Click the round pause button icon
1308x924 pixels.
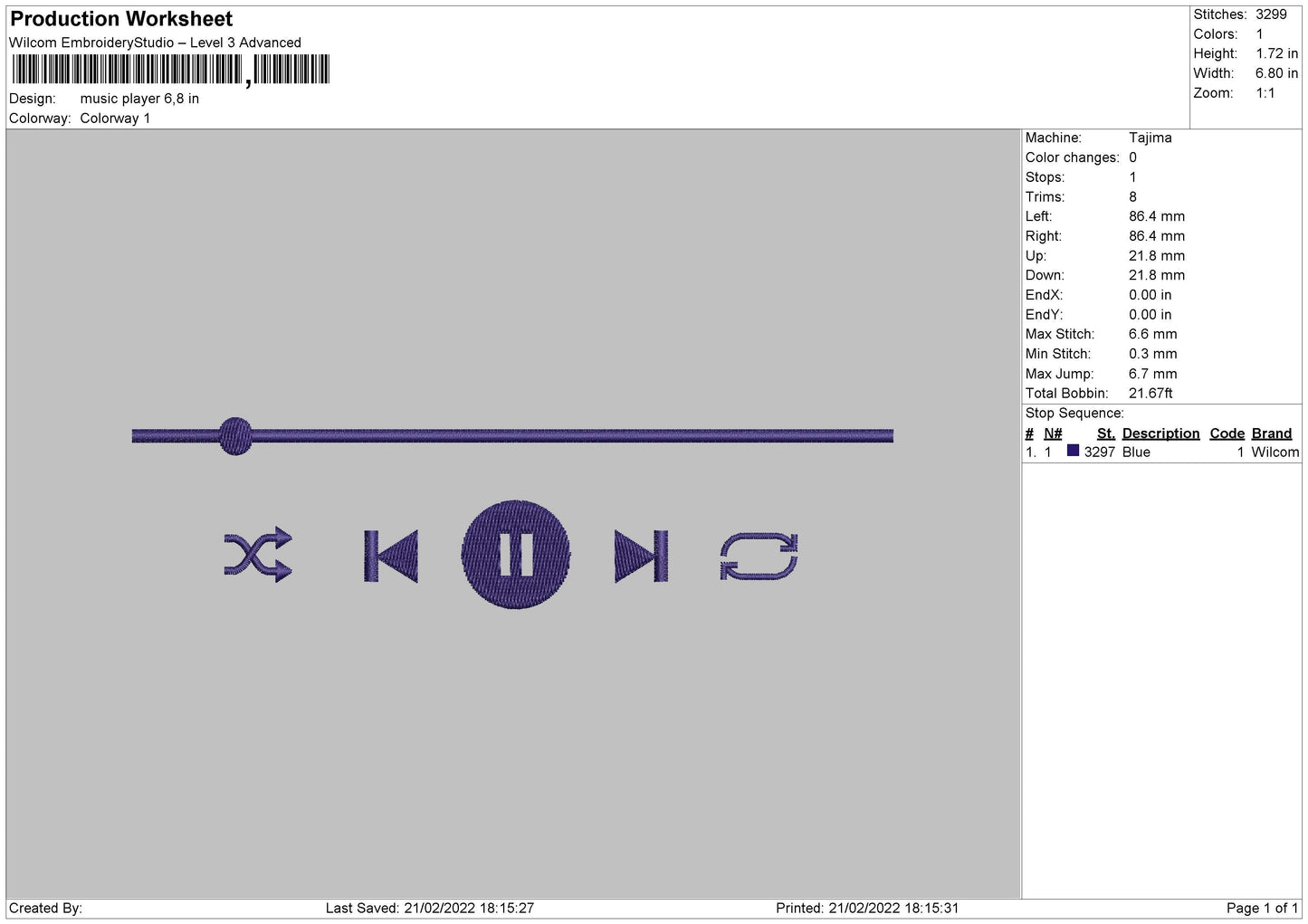coord(516,554)
